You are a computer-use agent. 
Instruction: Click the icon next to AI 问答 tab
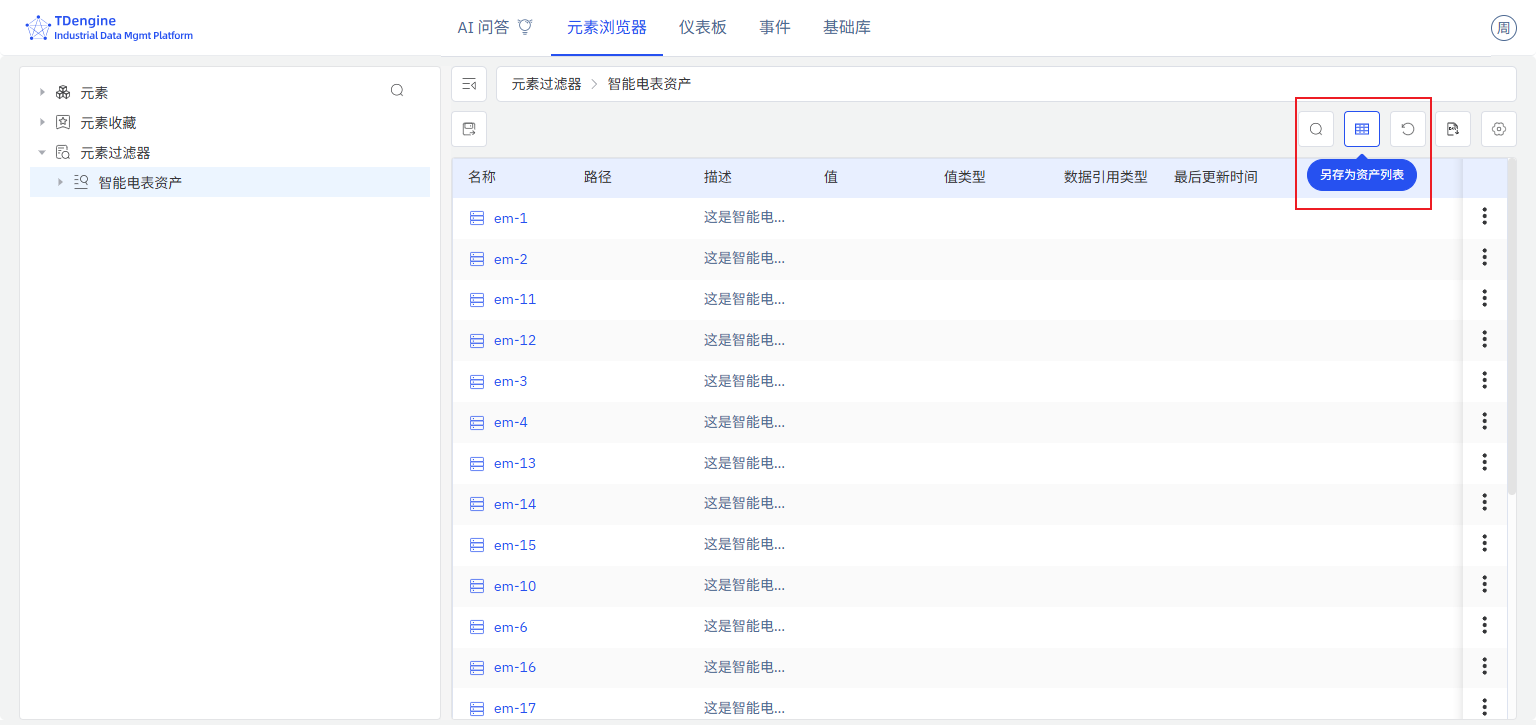524,26
